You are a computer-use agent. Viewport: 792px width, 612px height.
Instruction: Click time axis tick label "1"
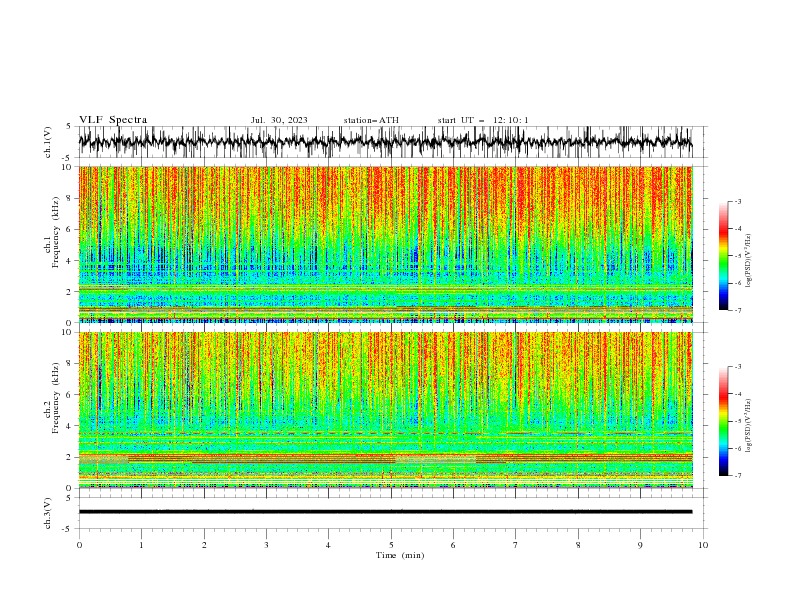pyautogui.click(x=141, y=545)
